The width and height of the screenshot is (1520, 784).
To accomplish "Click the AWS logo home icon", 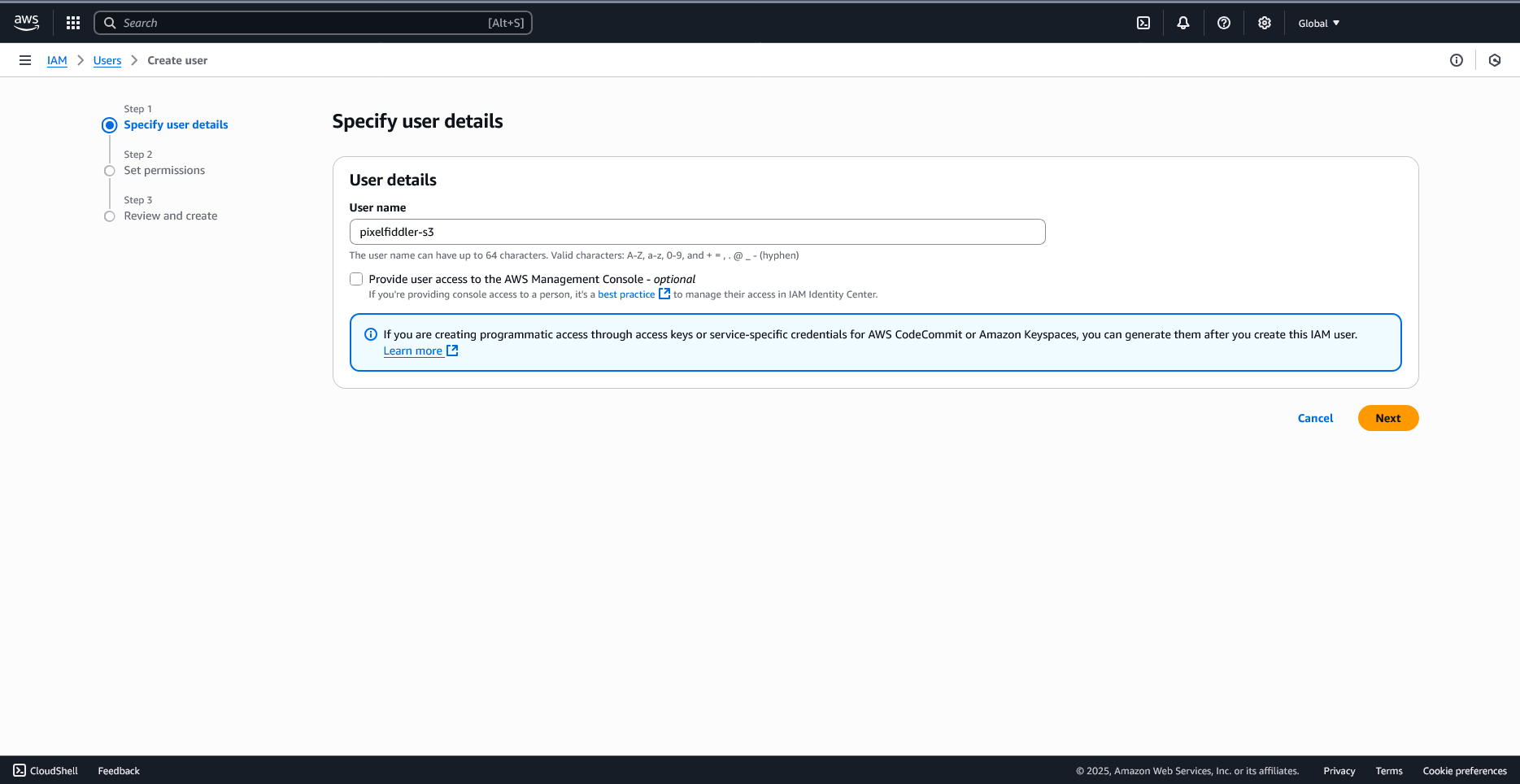I will tap(26, 23).
